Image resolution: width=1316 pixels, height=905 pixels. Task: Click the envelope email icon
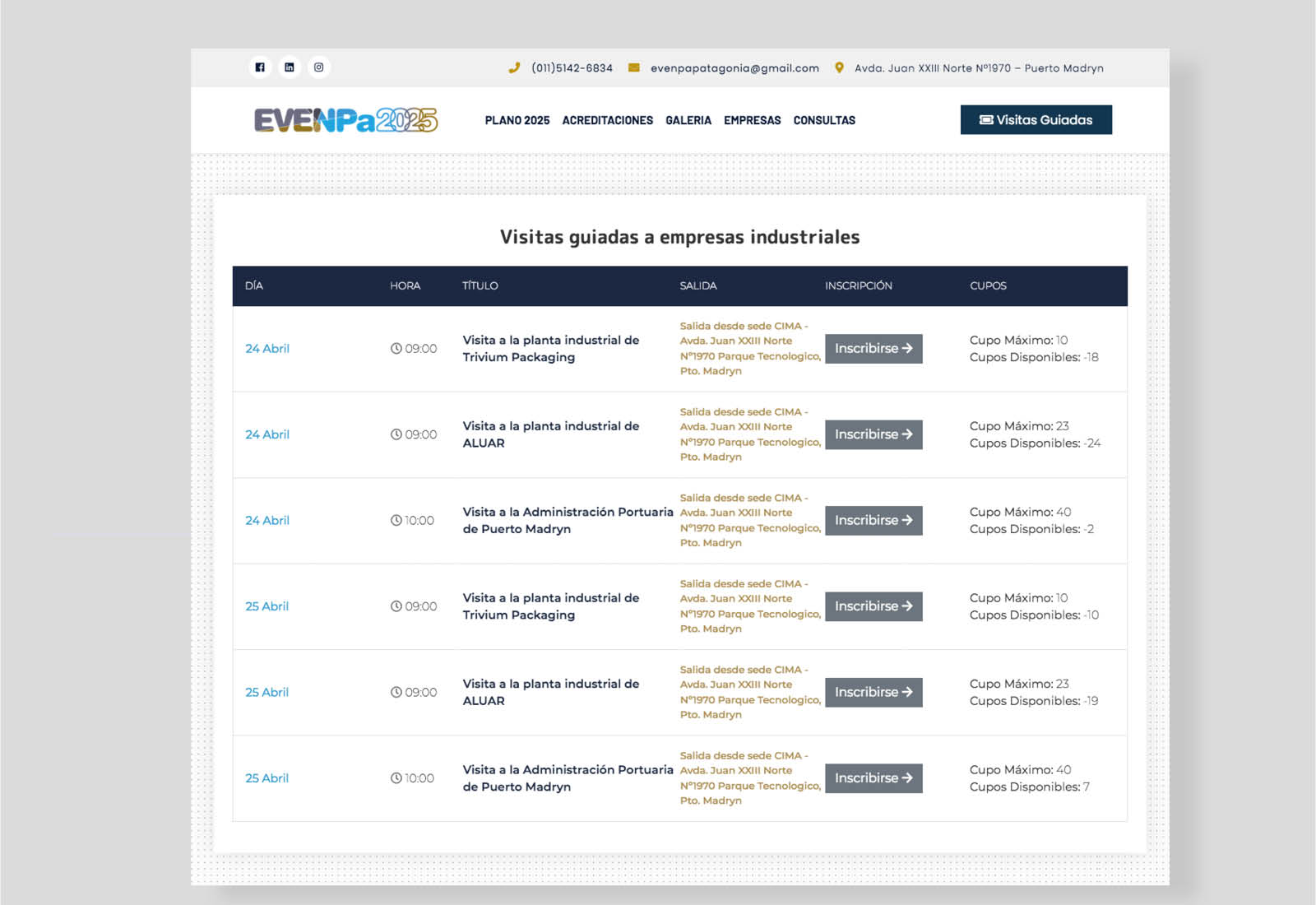[x=634, y=68]
